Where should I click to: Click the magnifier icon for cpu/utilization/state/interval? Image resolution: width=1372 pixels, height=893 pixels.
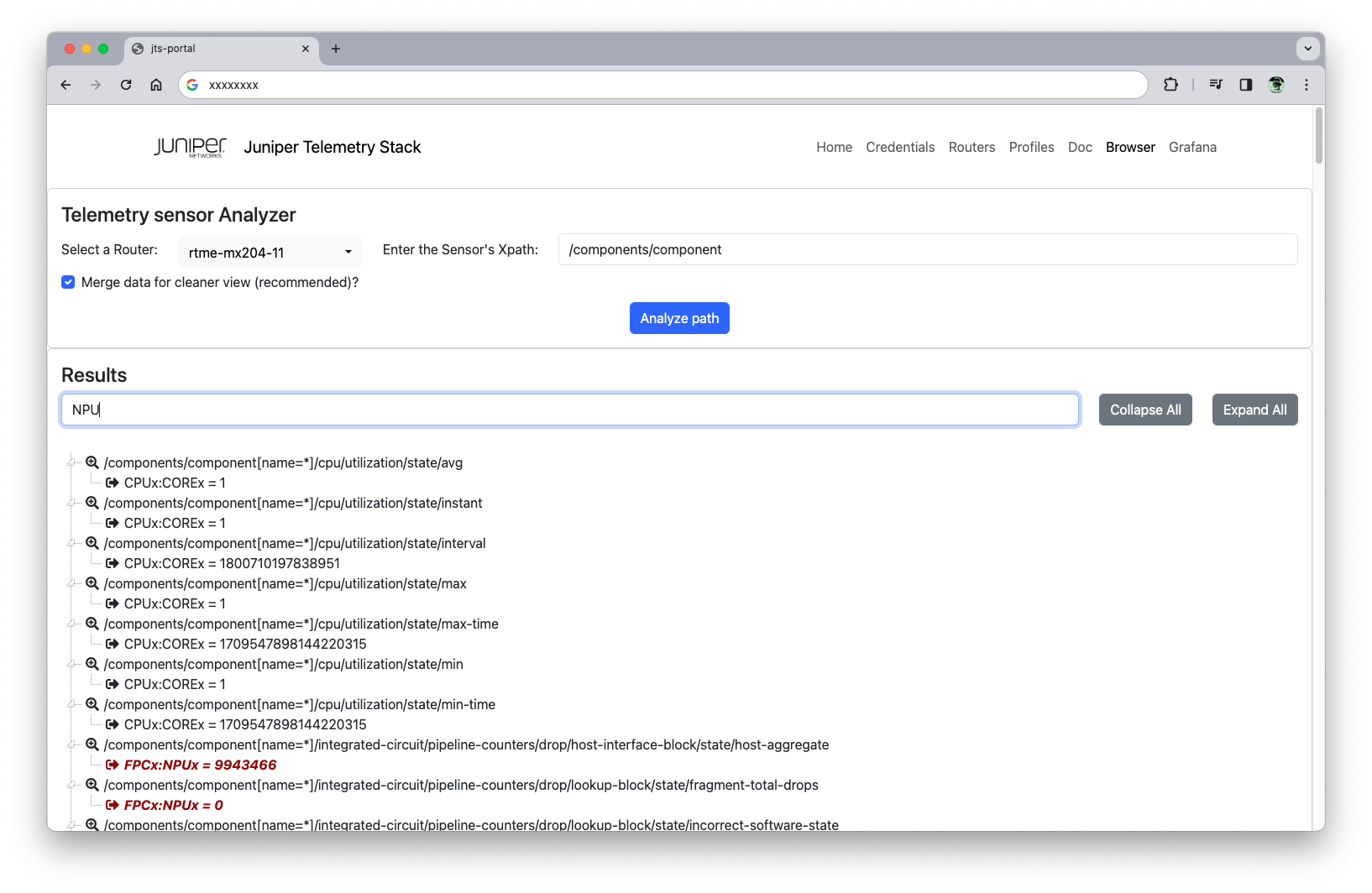pos(92,543)
